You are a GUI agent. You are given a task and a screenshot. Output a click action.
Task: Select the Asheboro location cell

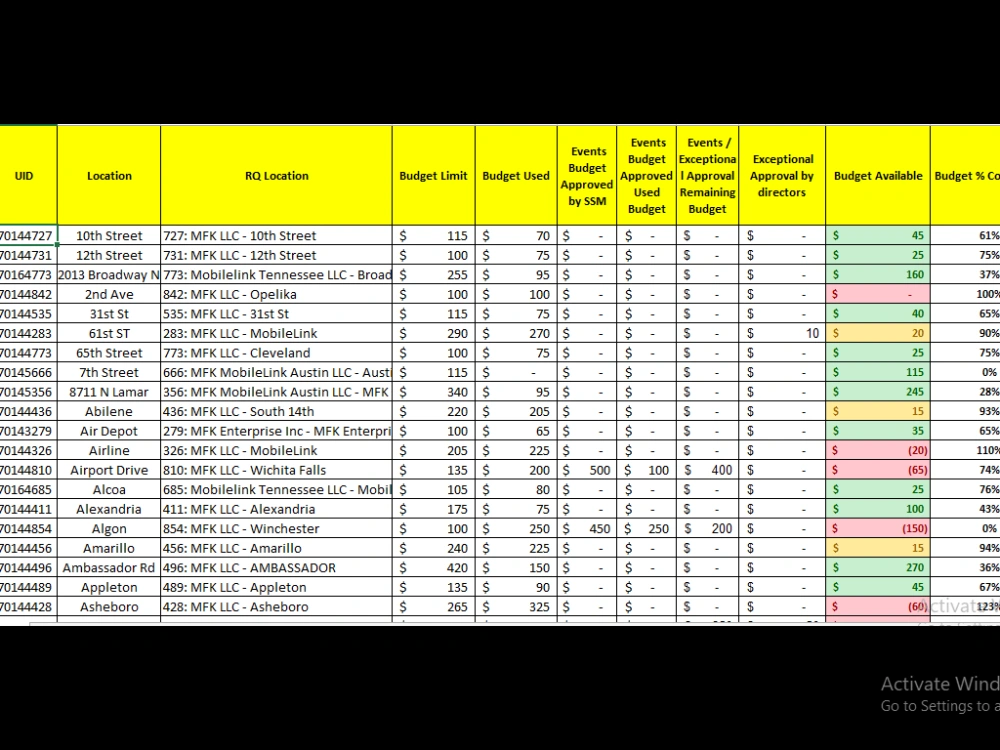[x=109, y=607]
